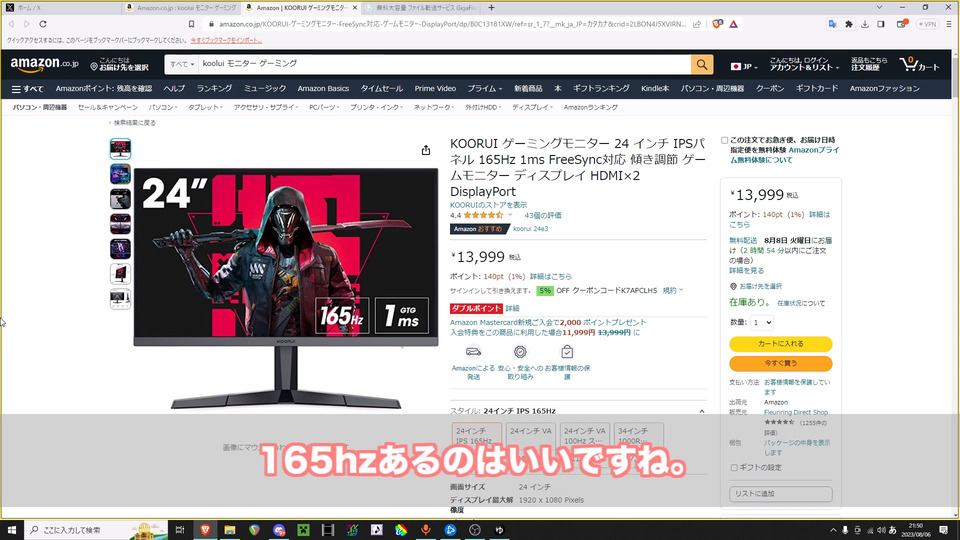Expand the account and lists menu
This screenshot has width=960, height=540.
803,64
